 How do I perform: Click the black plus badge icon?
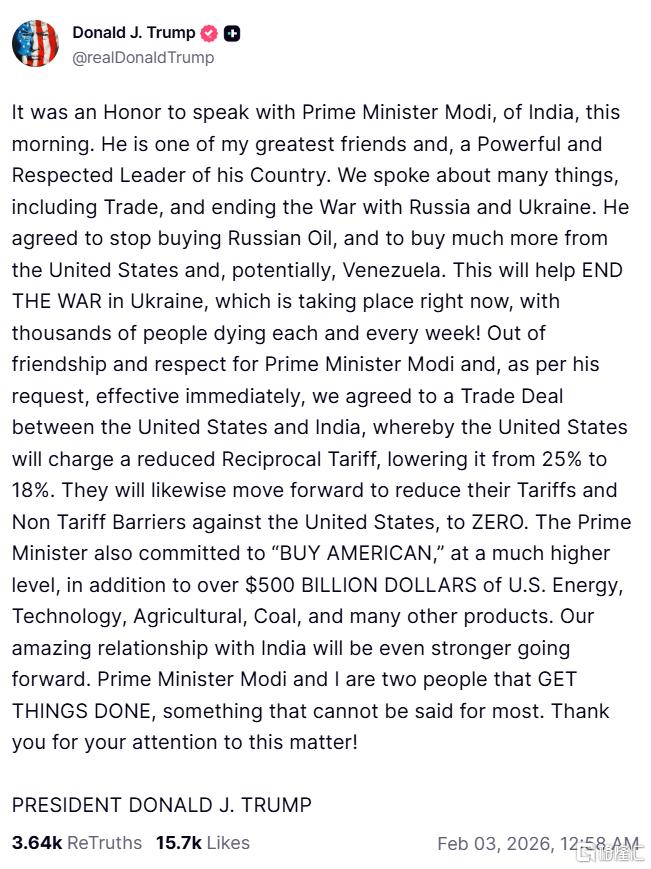(x=232, y=33)
